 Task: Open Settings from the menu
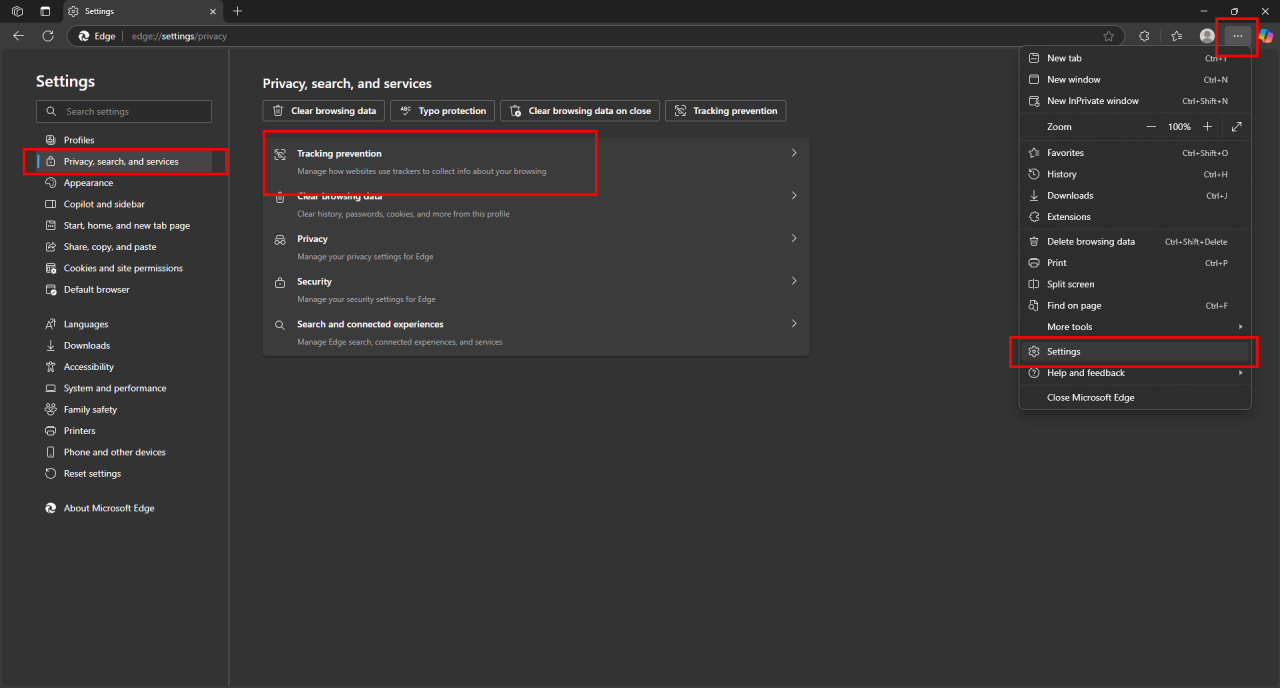[x=1135, y=352]
